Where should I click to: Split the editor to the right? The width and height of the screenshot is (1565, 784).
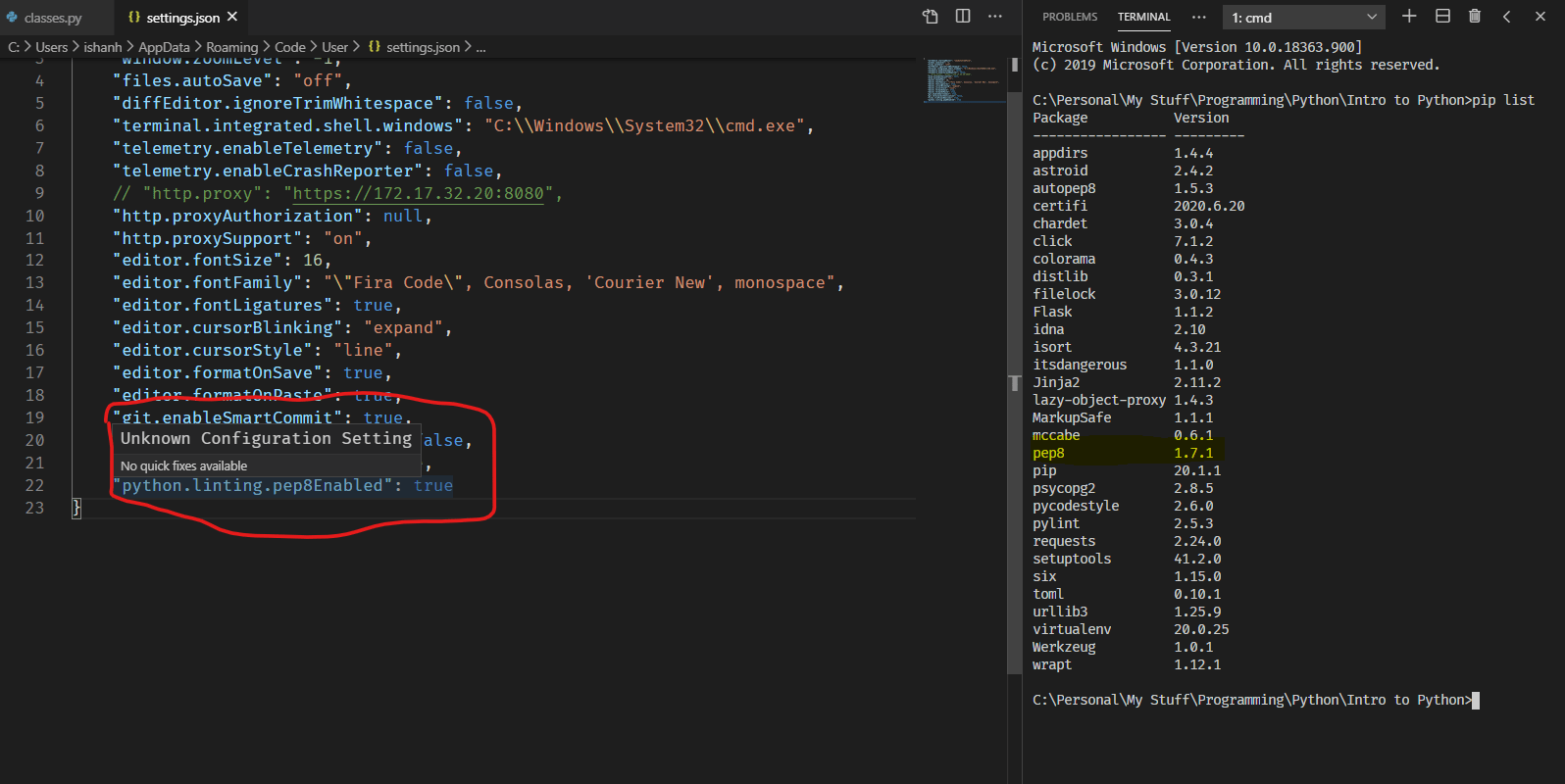(963, 17)
